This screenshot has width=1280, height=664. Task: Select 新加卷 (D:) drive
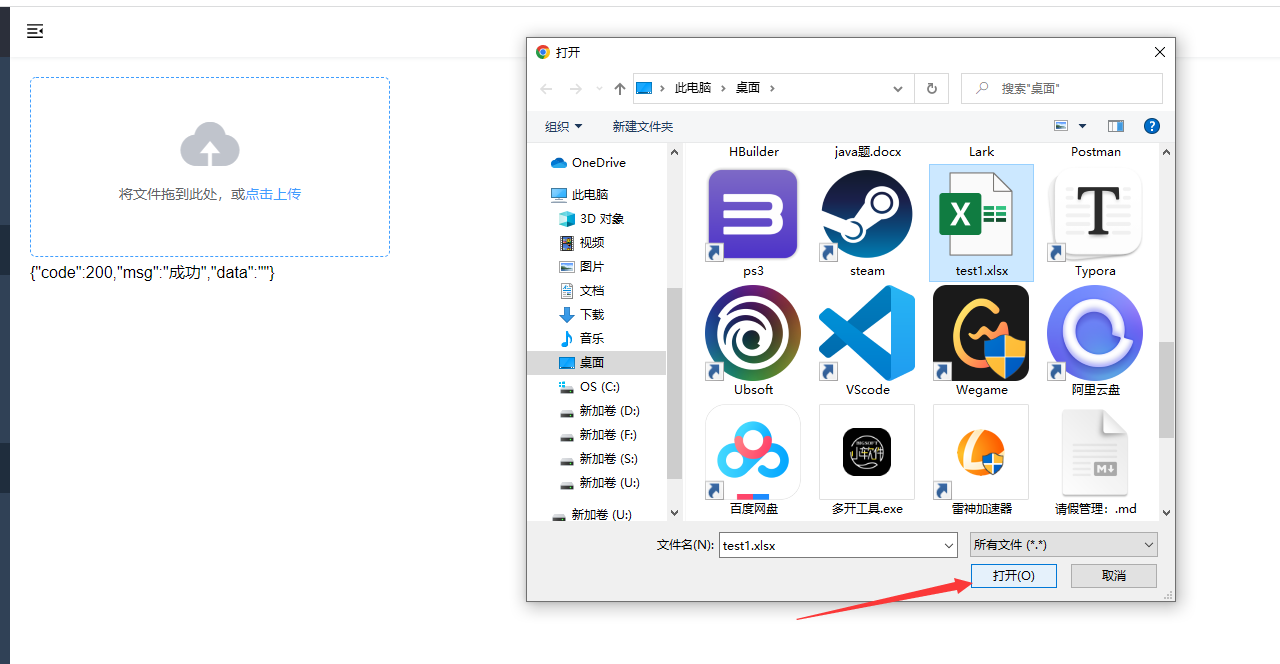(600, 411)
